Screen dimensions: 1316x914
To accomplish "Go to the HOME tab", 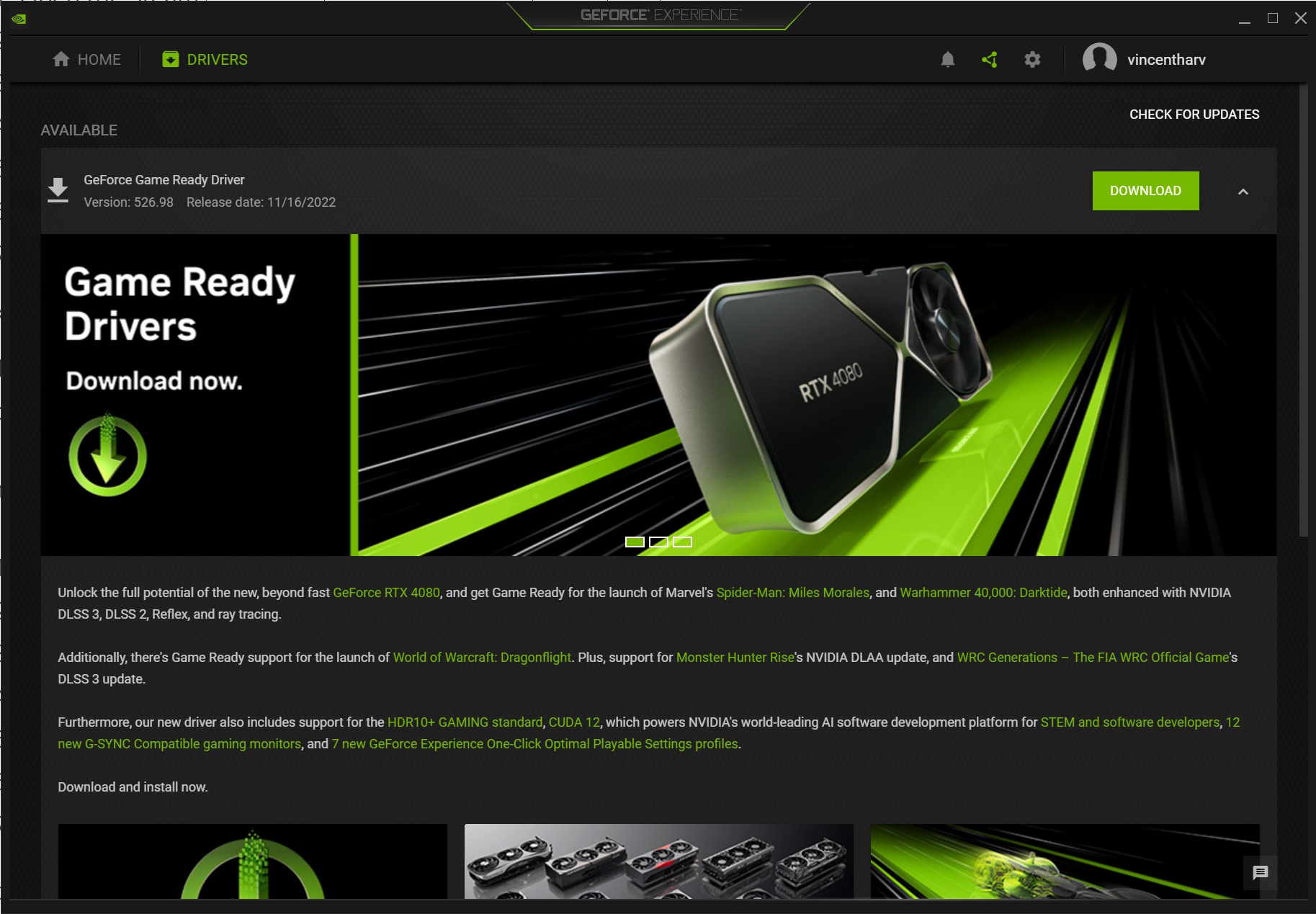I will coord(86,60).
